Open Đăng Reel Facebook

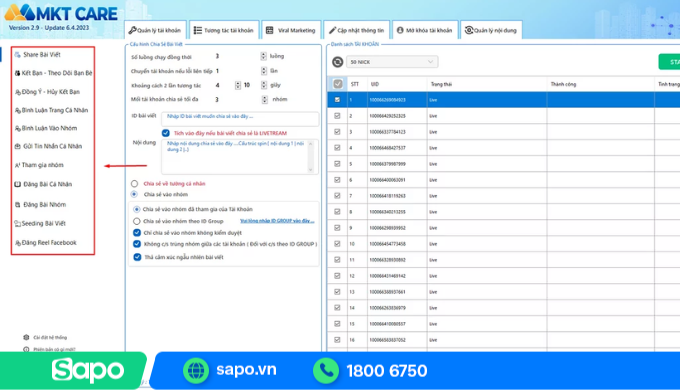46,243
